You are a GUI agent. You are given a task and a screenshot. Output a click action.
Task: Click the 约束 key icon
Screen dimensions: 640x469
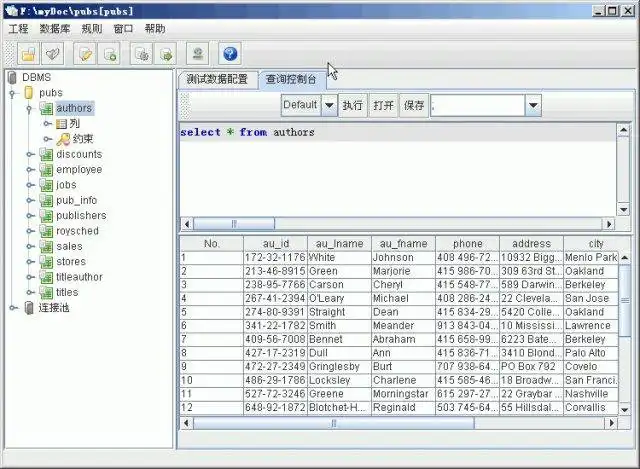[63, 139]
